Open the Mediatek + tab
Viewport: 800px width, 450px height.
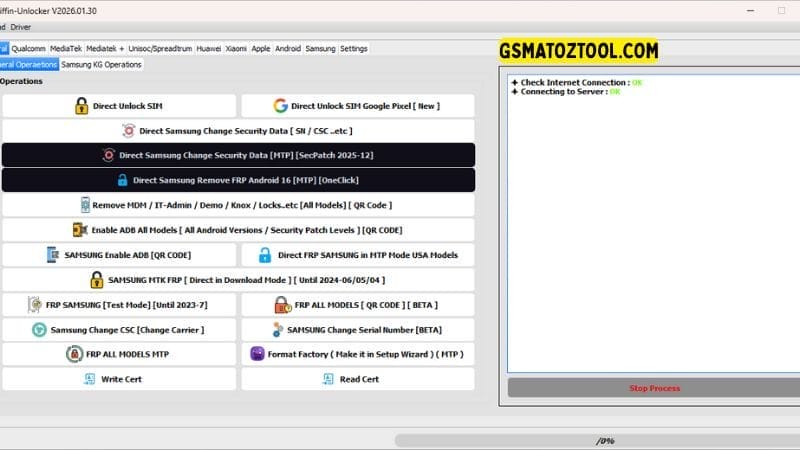click(x=105, y=48)
